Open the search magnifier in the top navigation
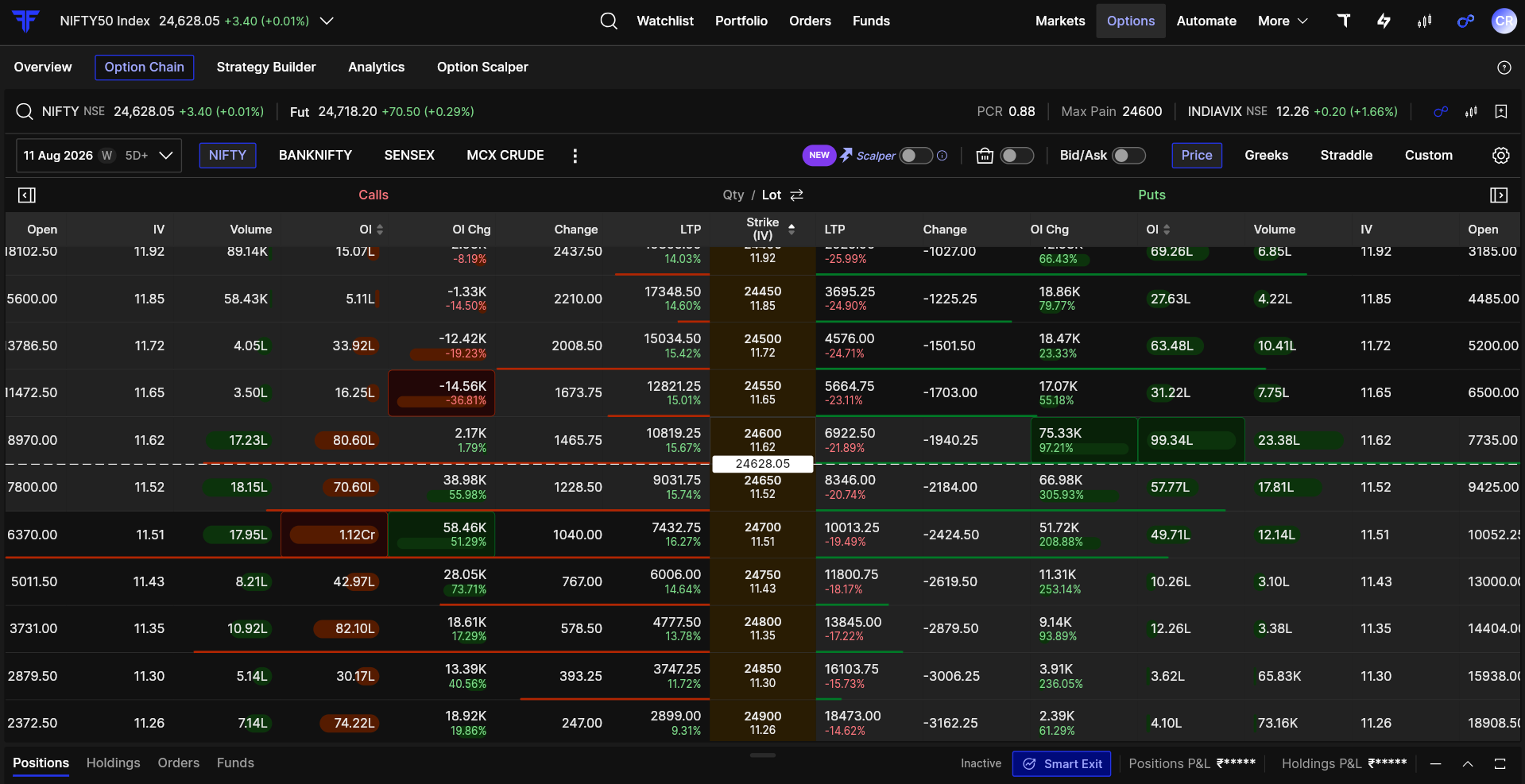The width and height of the screenshot is (1525, 784). pyautogui.click(x=609, y=21)
